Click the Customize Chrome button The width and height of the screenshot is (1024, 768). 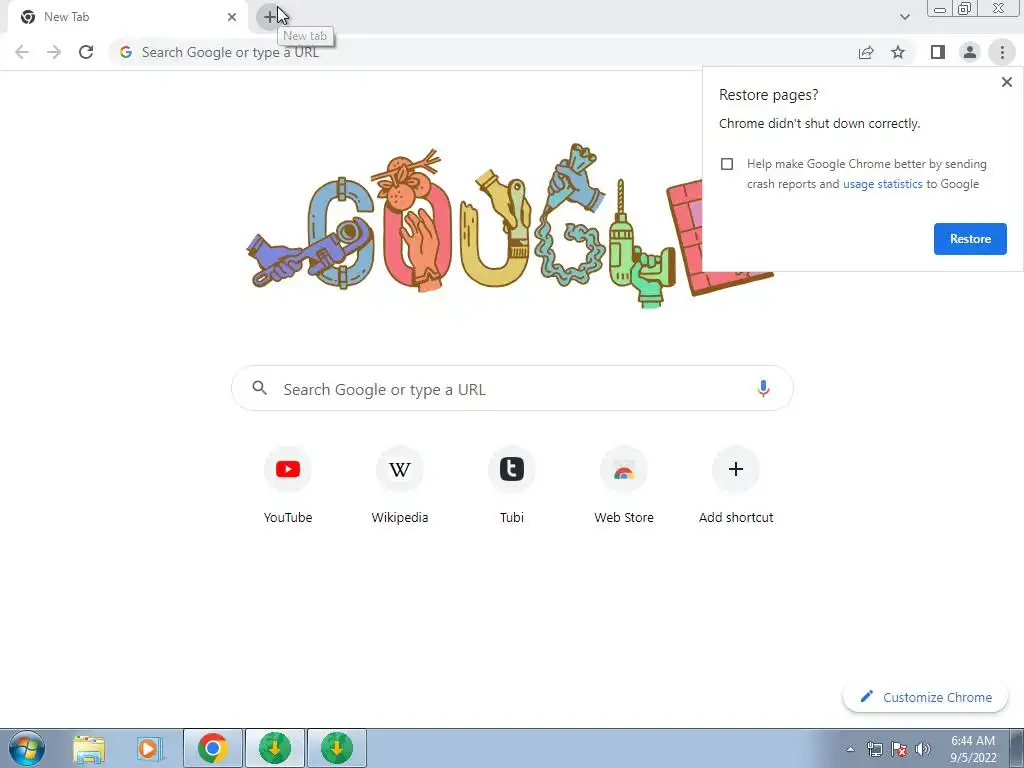click(925, 697)
